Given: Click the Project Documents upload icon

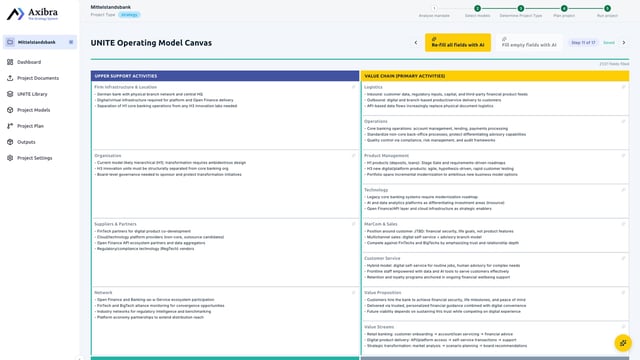Looking at the screenshot, I should pos(10,78).
